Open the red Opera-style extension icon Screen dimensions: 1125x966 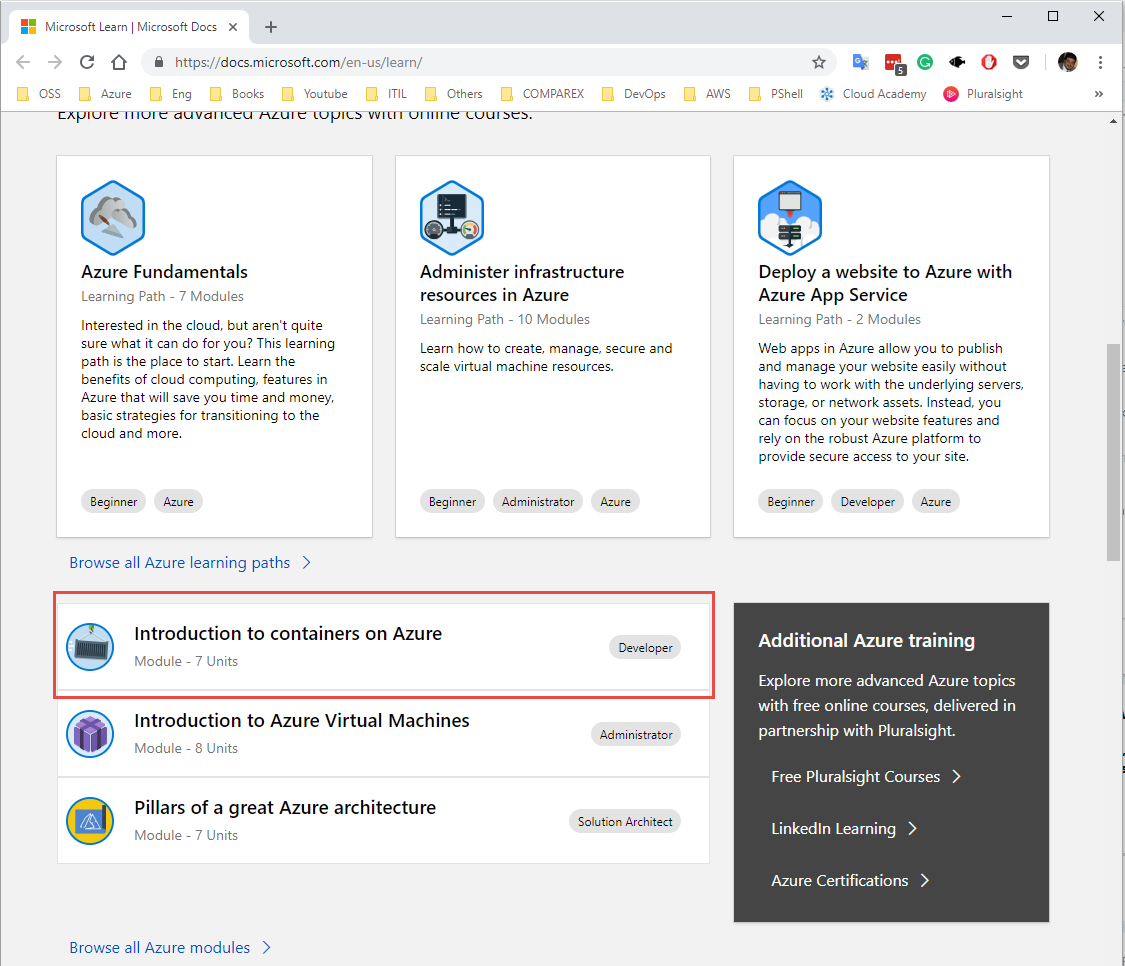pos(989,62)
